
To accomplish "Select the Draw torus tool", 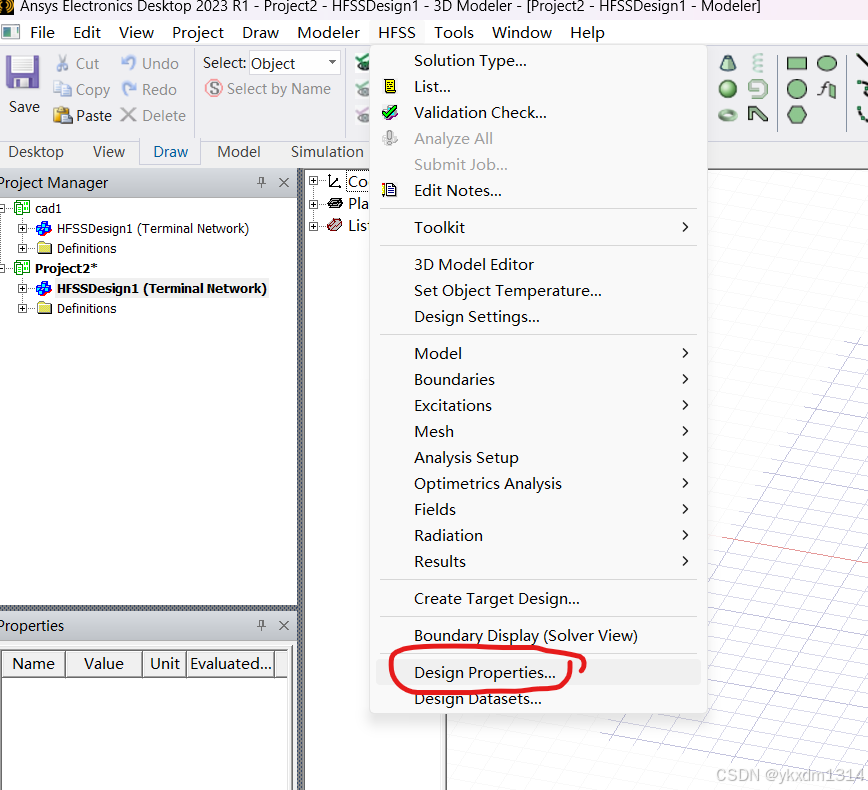I will click(728, 115).
